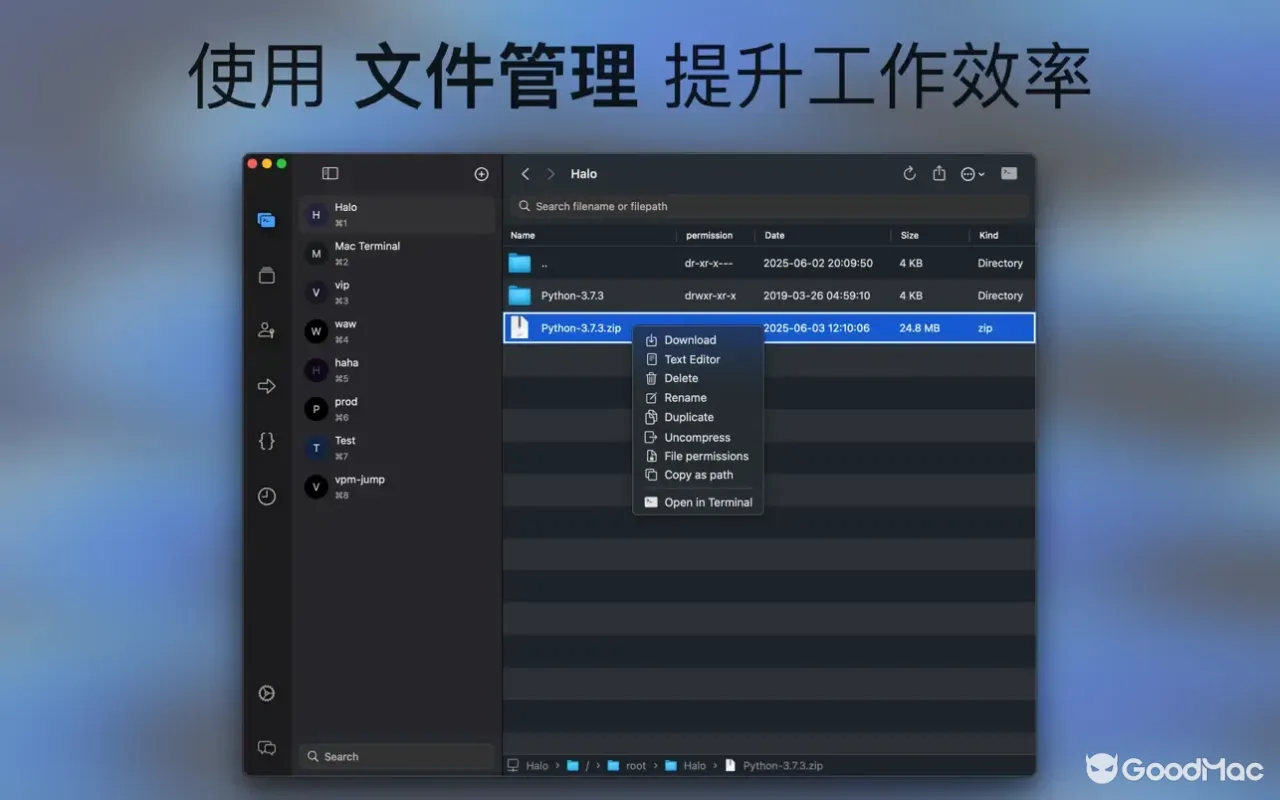
Task: Open the snippets curly braces icon
Action: [266, 441]
